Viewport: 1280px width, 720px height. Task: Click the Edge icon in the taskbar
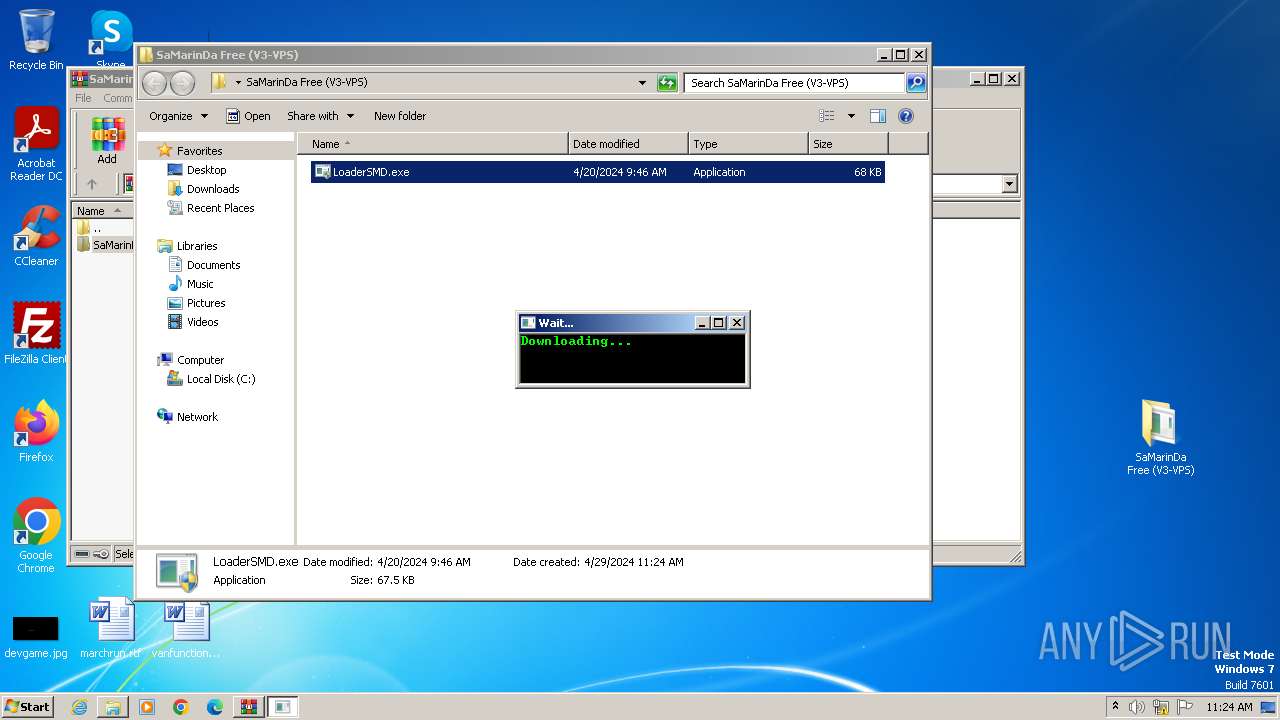point(215,707)
